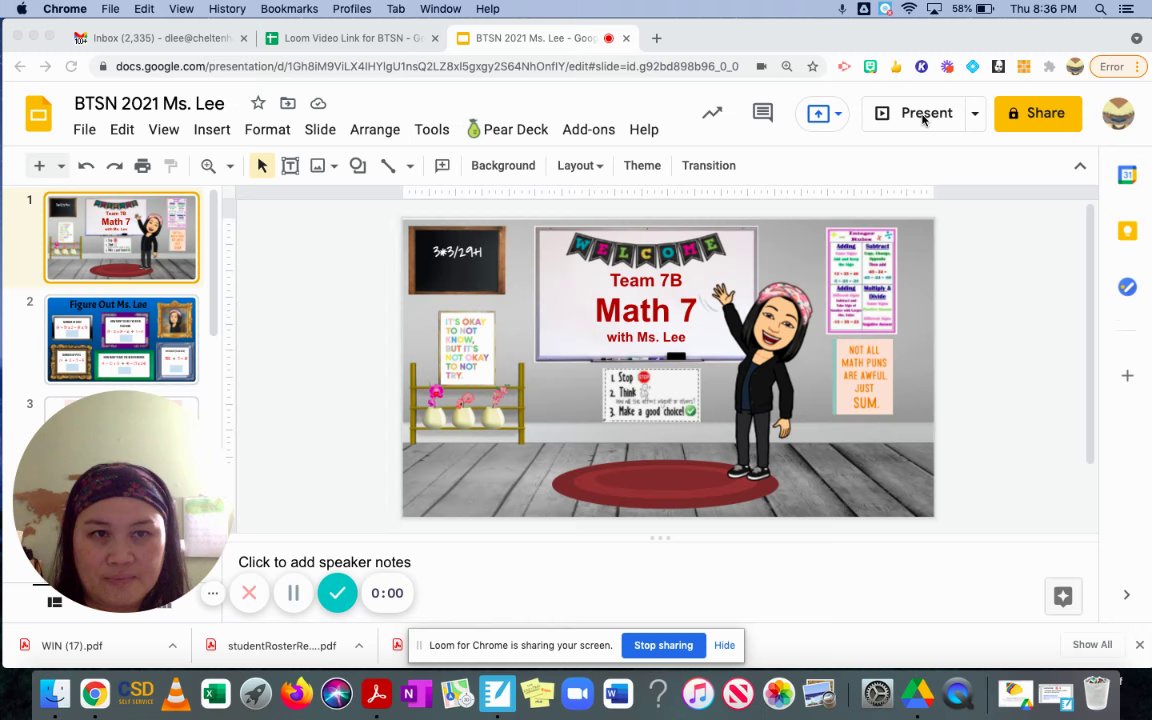This screenshot has width=1152, height=720.
Task: Open the Insert menu
Action: point(212,130)
